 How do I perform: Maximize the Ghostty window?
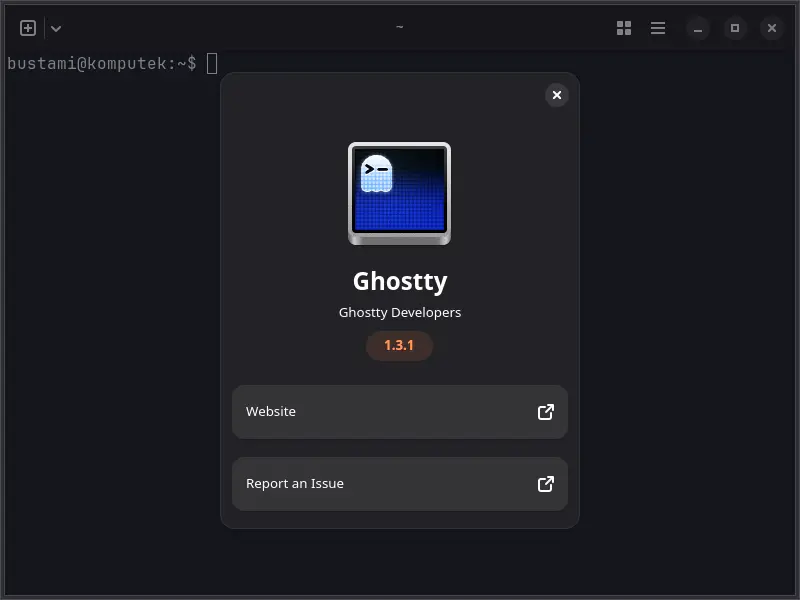pos(735,28)
